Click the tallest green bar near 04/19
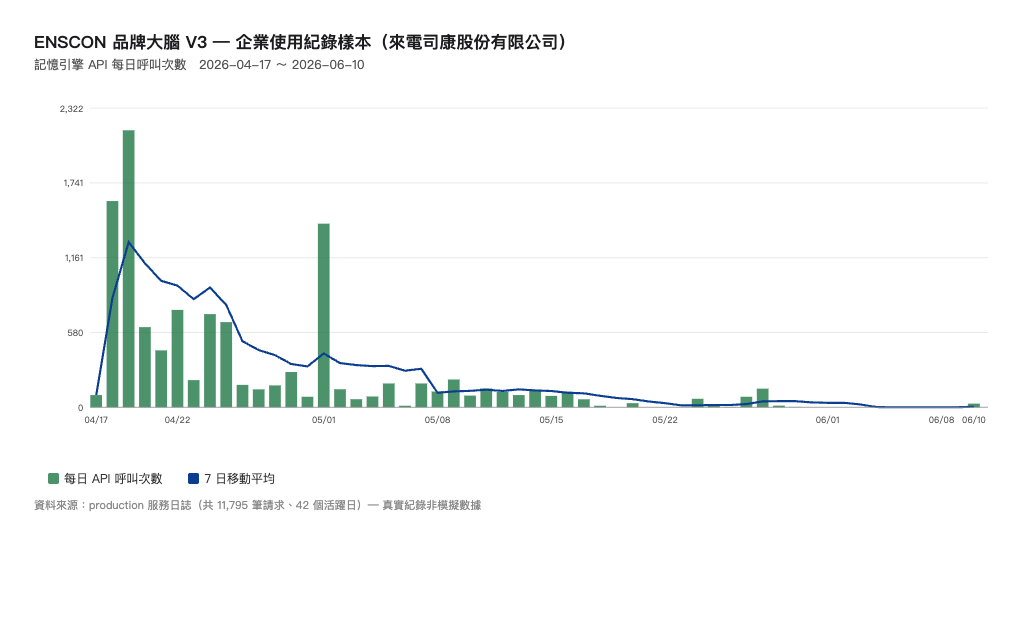 (129, 269)
